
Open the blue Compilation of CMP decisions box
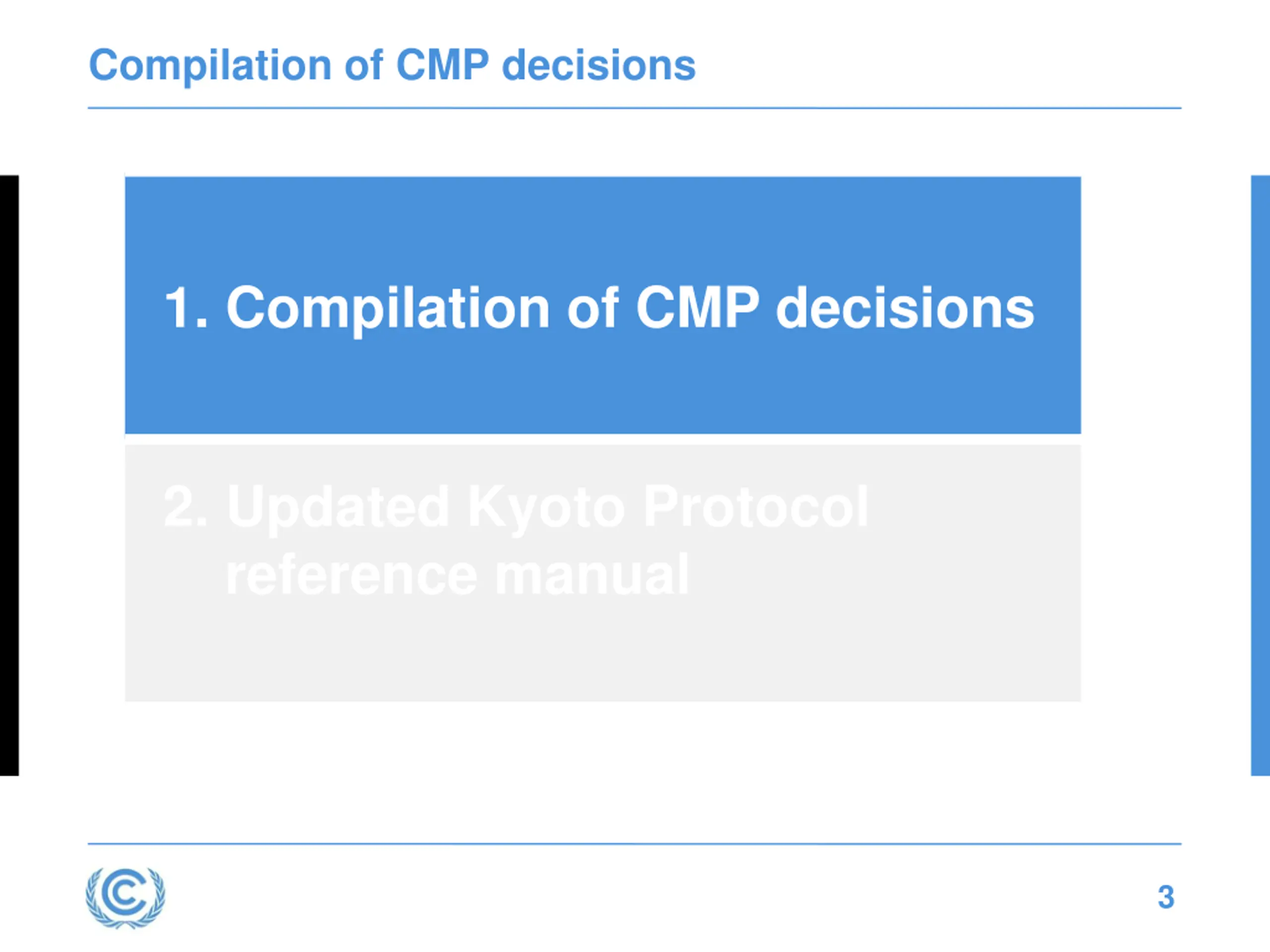click(x=603, y=305)
